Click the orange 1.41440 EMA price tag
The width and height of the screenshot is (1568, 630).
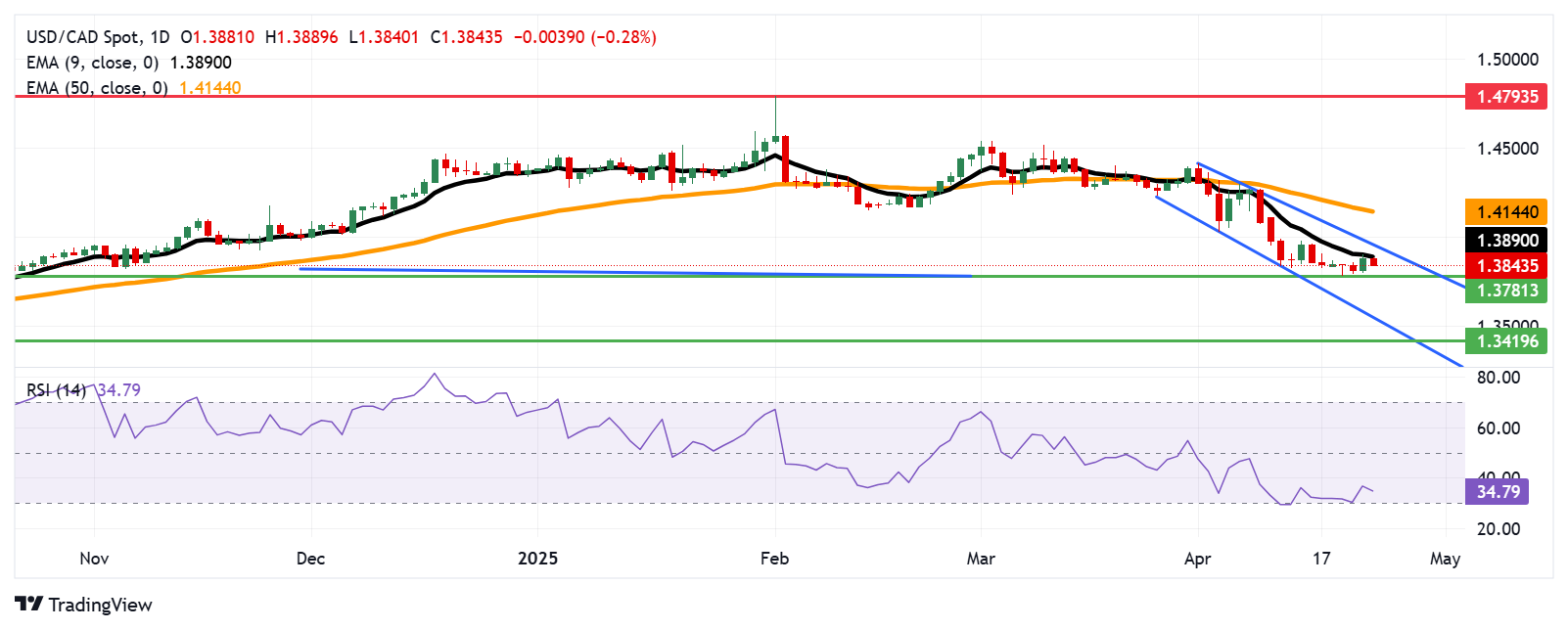[x=1506, y=212]
